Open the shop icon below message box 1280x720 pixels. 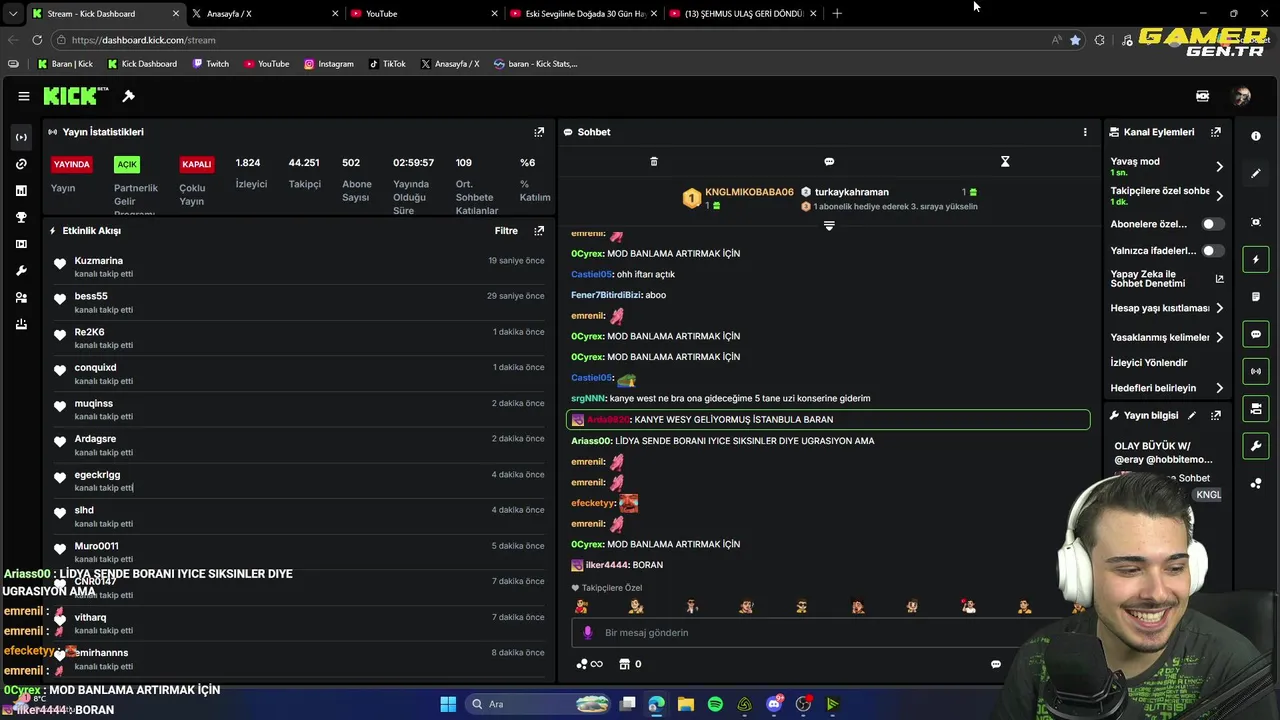pyautogui.click(x=625, y=664)
